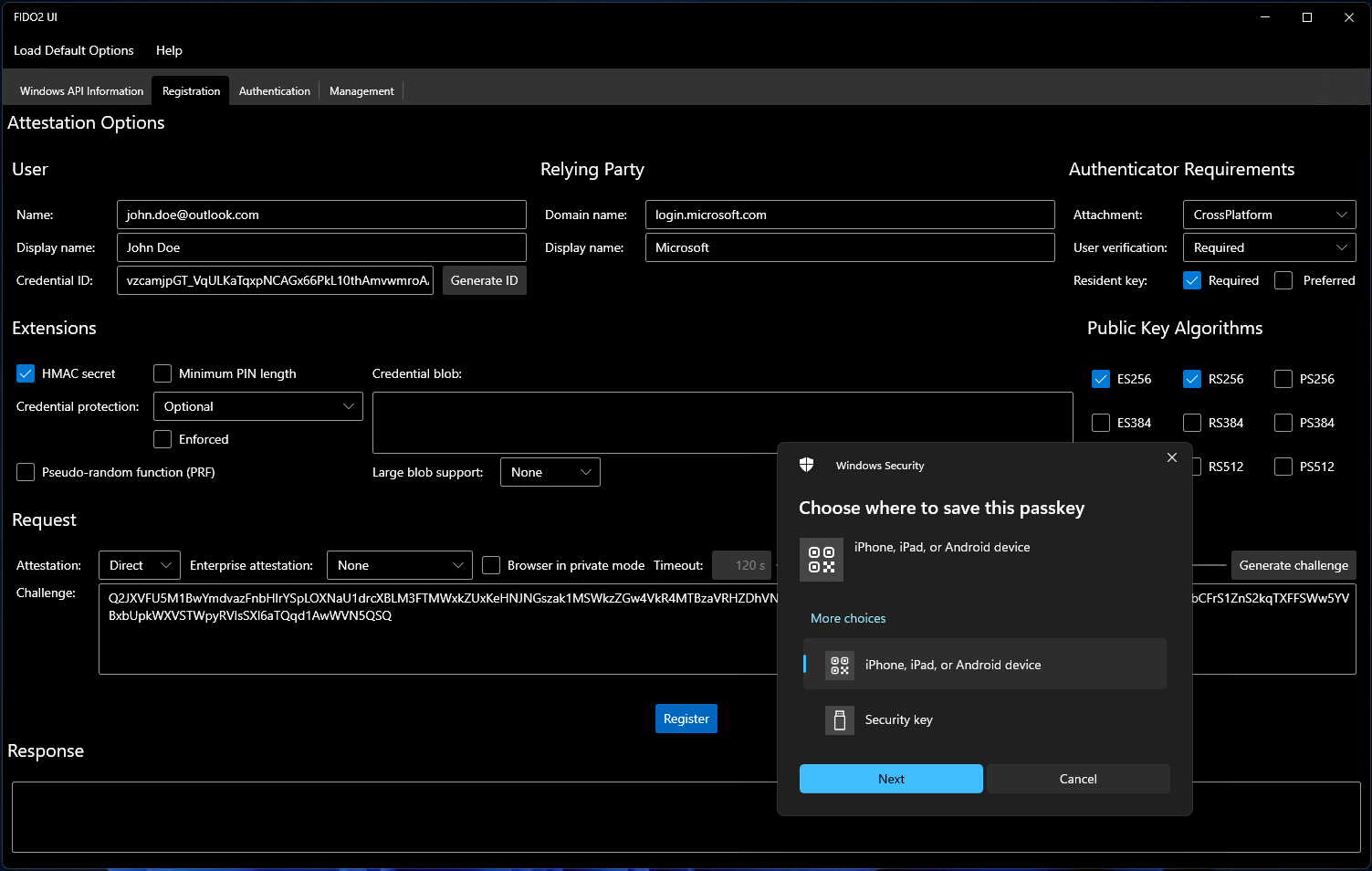Enable the RS384 algorithm
Image resolution: width=1372 pixels, height=871 pixels.
(x=1192, y=423)
